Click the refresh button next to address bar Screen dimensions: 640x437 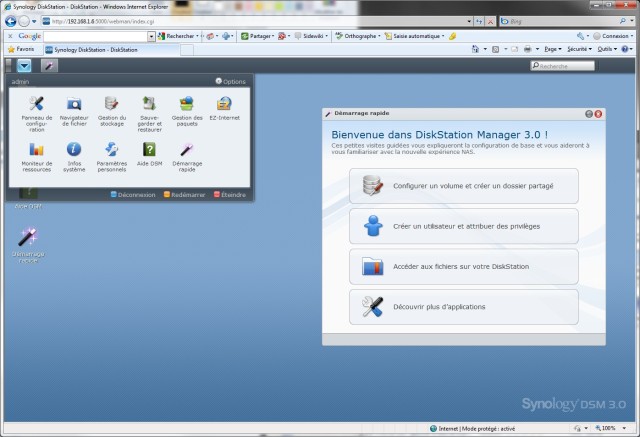tap(479, 21)
